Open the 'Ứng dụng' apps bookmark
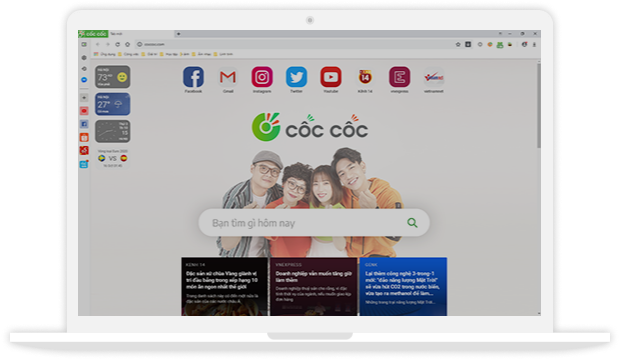This screenshot has width=620, height=360. (x=105, y=54)
